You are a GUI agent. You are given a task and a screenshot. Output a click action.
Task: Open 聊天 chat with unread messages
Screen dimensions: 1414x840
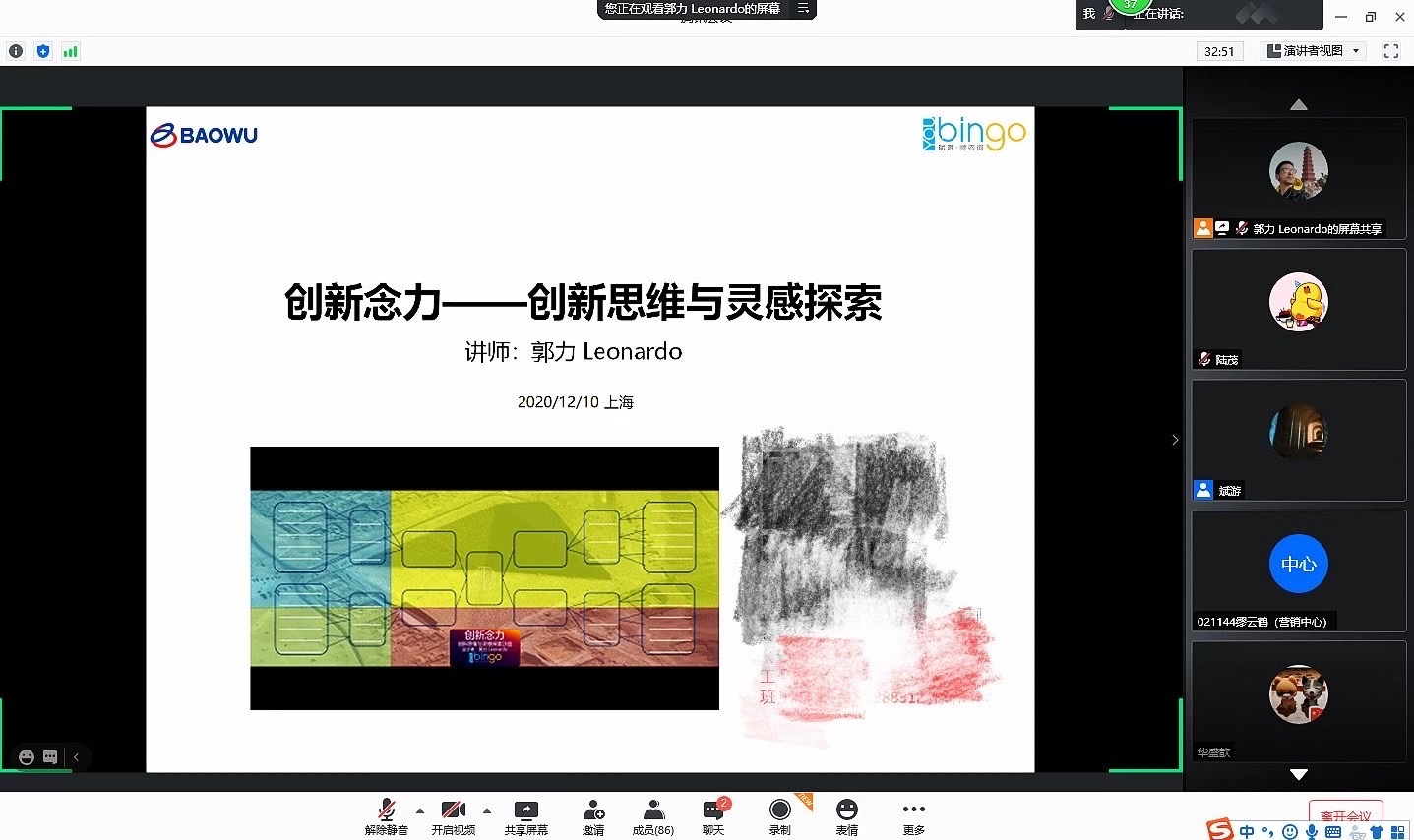[x=713, y=815]
